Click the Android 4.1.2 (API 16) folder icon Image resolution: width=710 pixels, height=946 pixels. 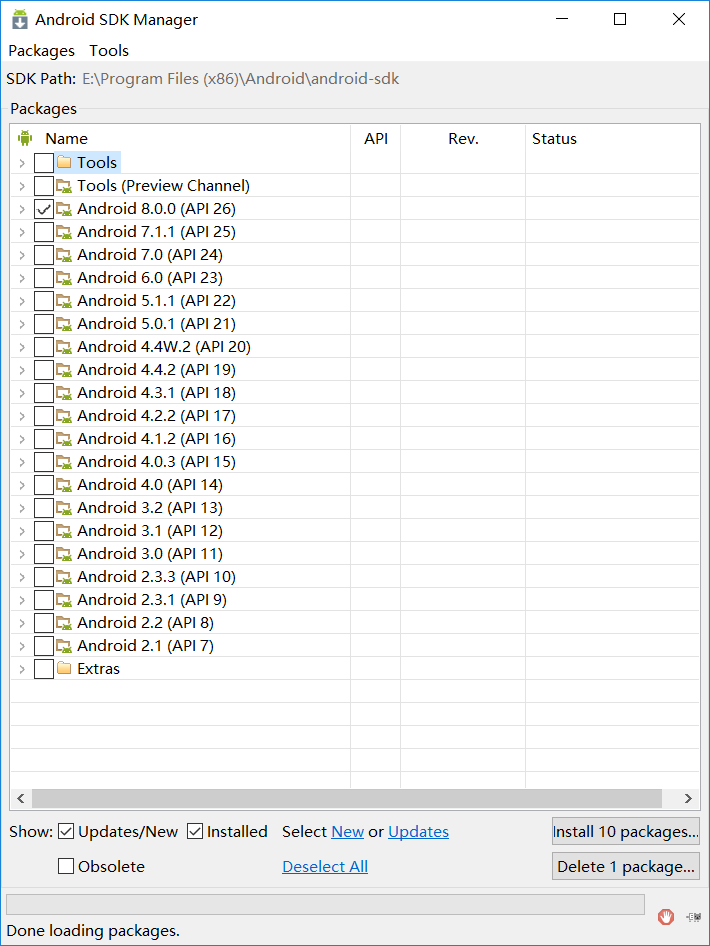[64, 438]
